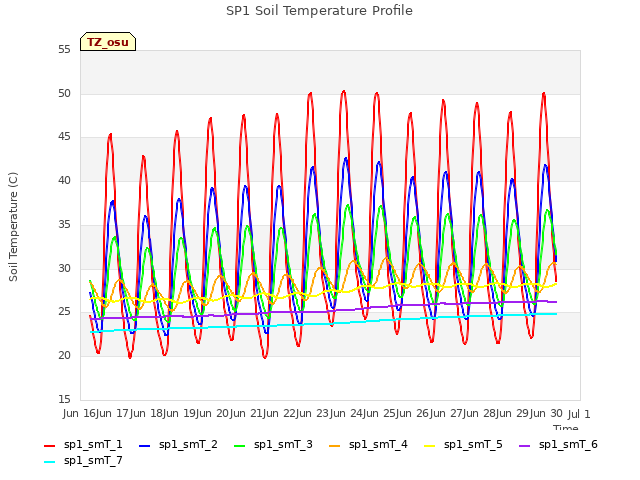640x480 pixels.
Task: Select the sp1_smT_4 legend entry
Action: click(368, 444)
